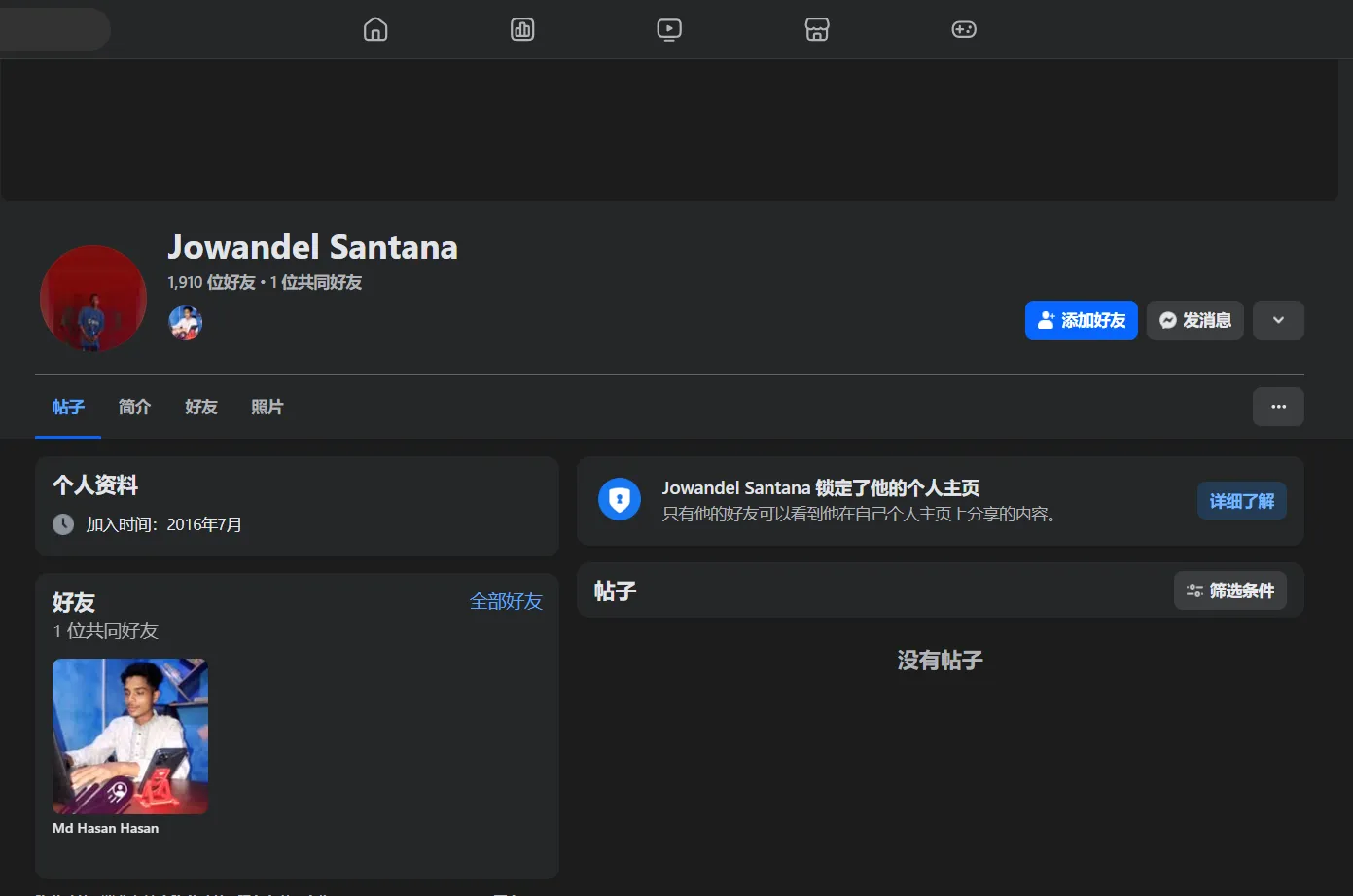Image resolution: width=1353 pixels, height=896 pixels.
Task: Click the 添加好友 button
Action: pos(1081,319)
